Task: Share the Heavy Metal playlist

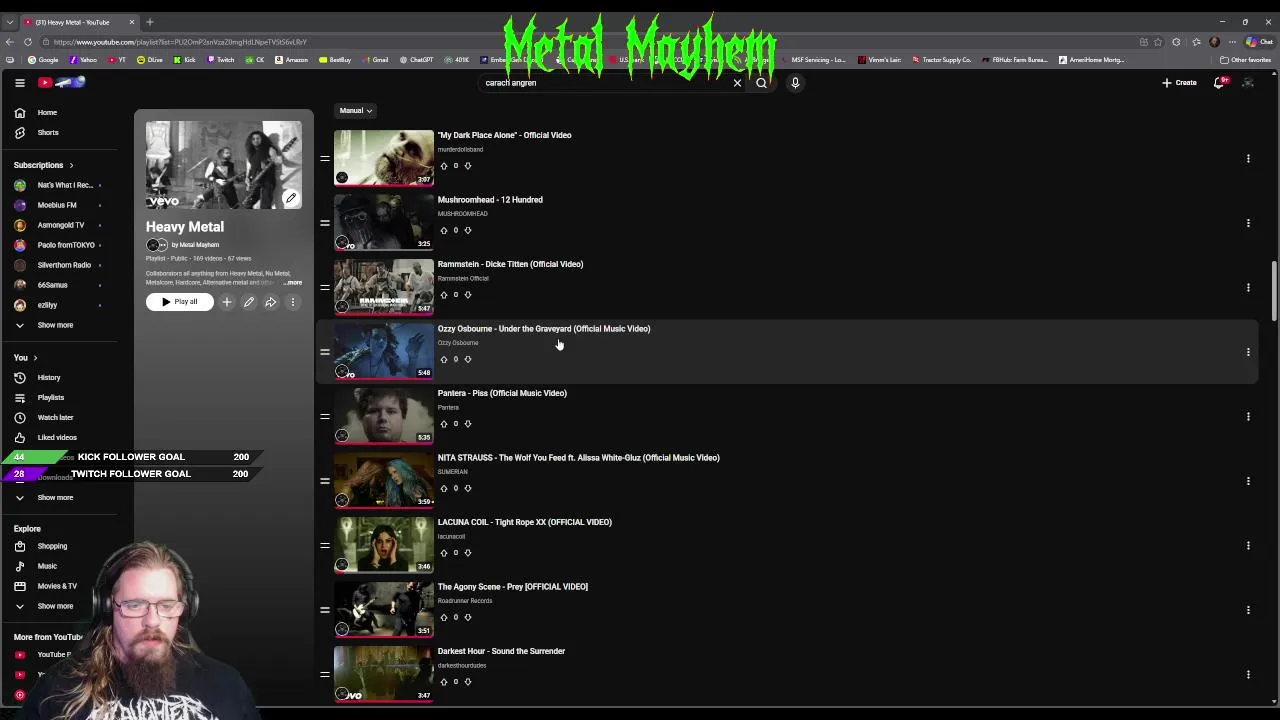Action: [x=270, y=302]
